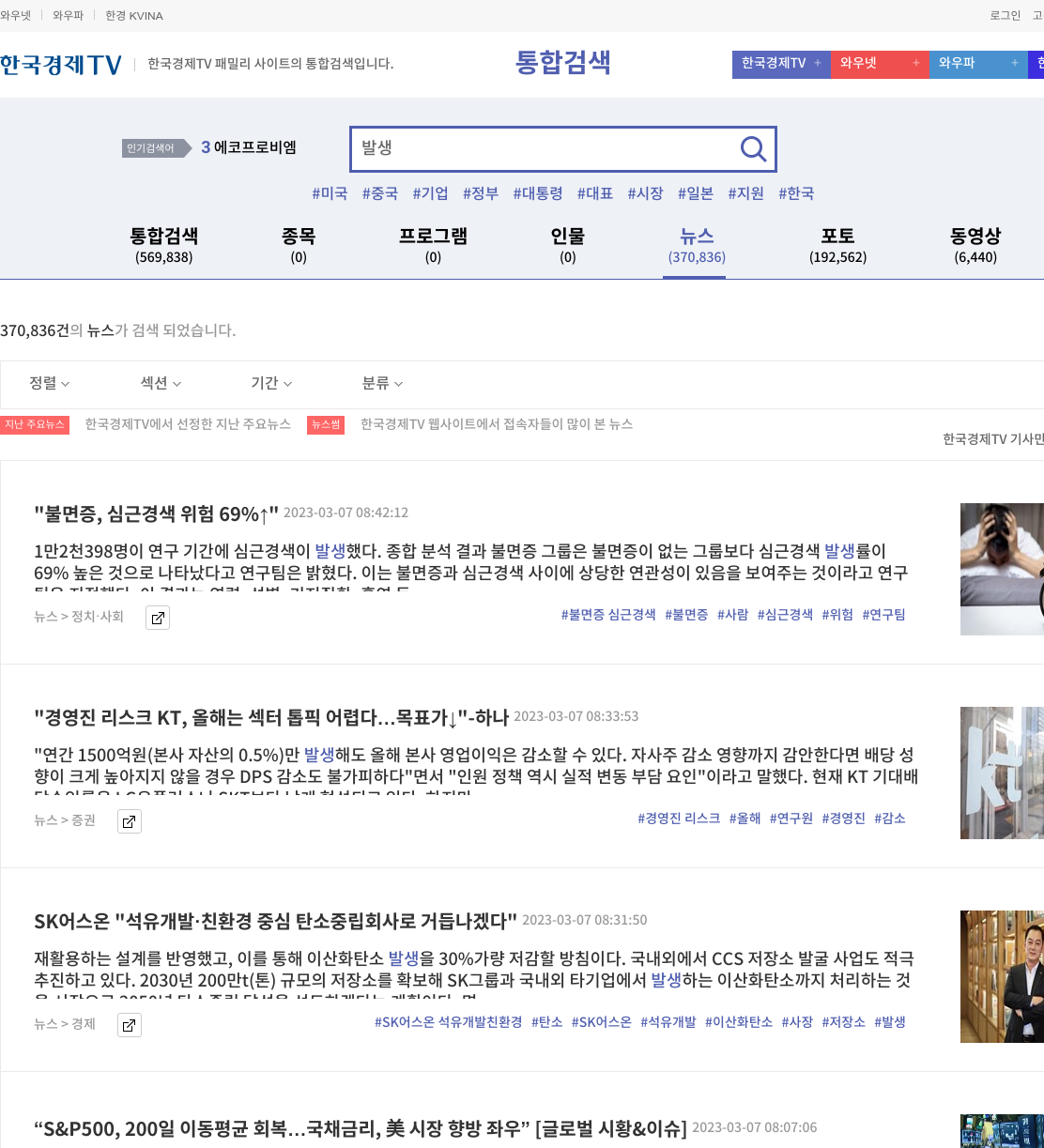Open the 정렬 dropdown
This screenshot has height=1148, width=1044.
tap(50, 383)
